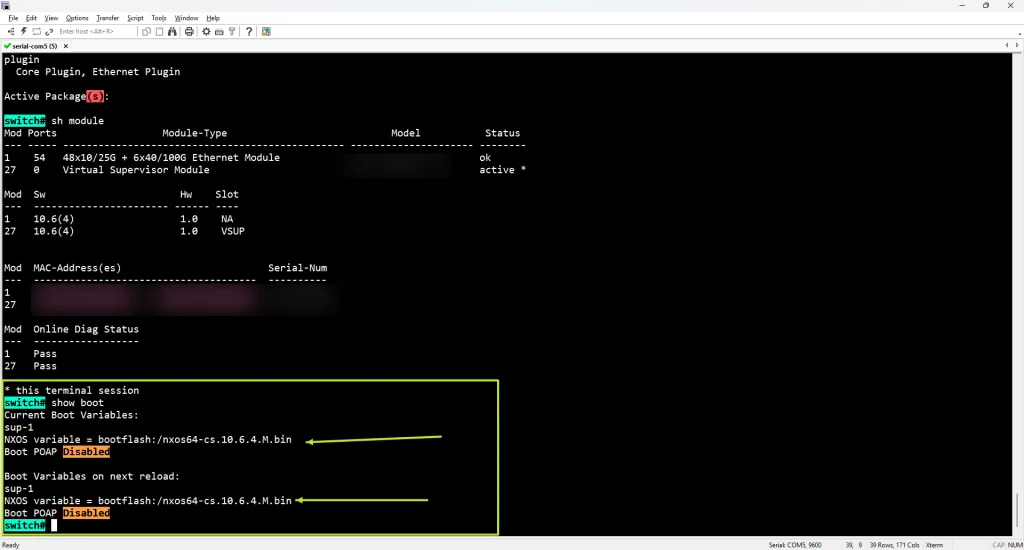The height and width of the screenshot is (550, 1024).
Task: Open Help question mark icon
Action: 249,31
